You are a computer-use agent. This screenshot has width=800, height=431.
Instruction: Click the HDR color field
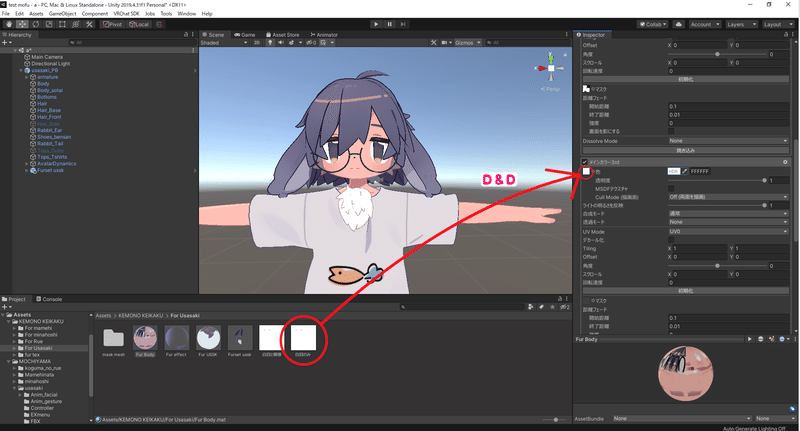pyautogui.click(x=673, y=171)
